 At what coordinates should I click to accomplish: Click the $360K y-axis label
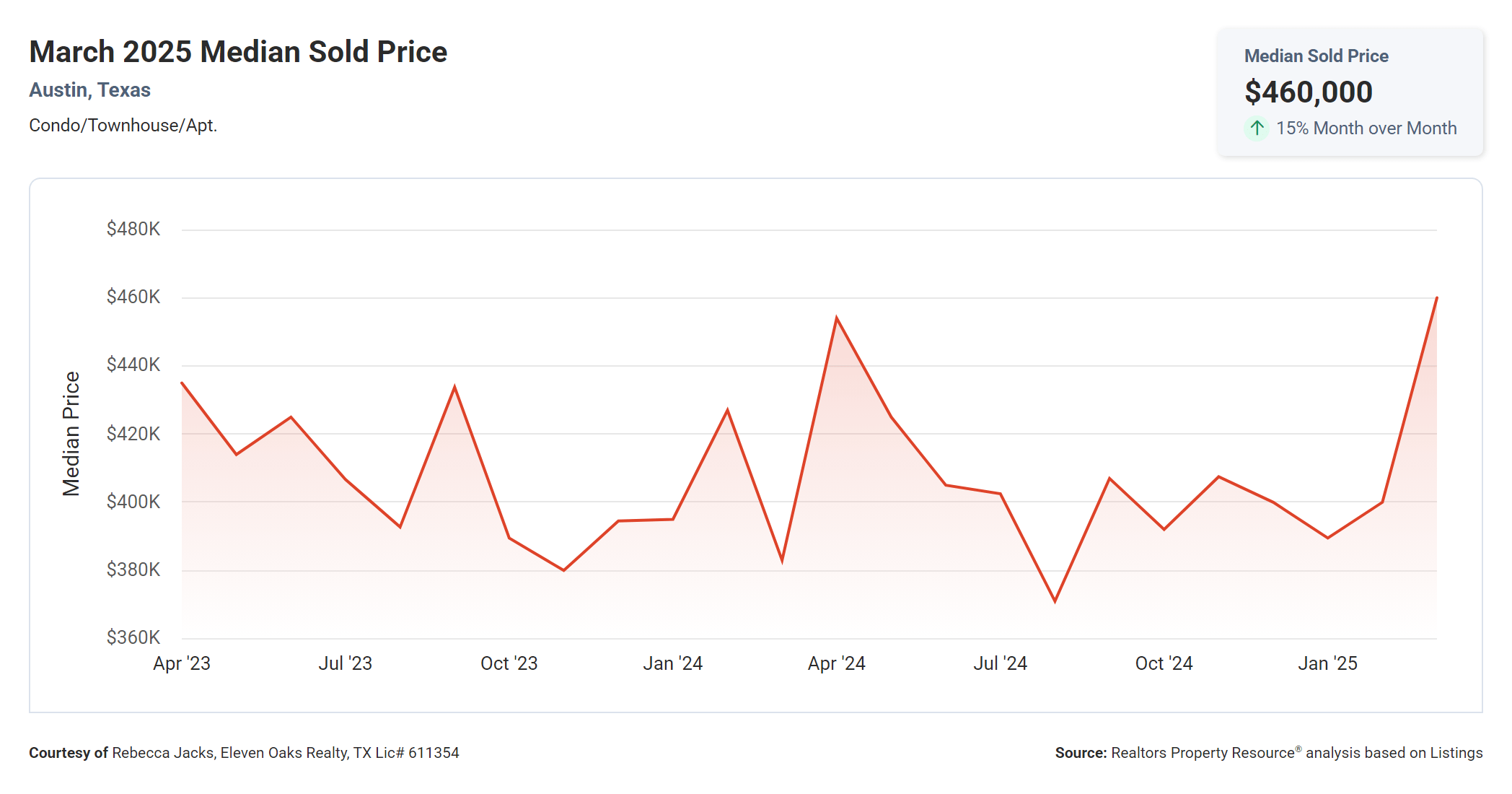133,637
